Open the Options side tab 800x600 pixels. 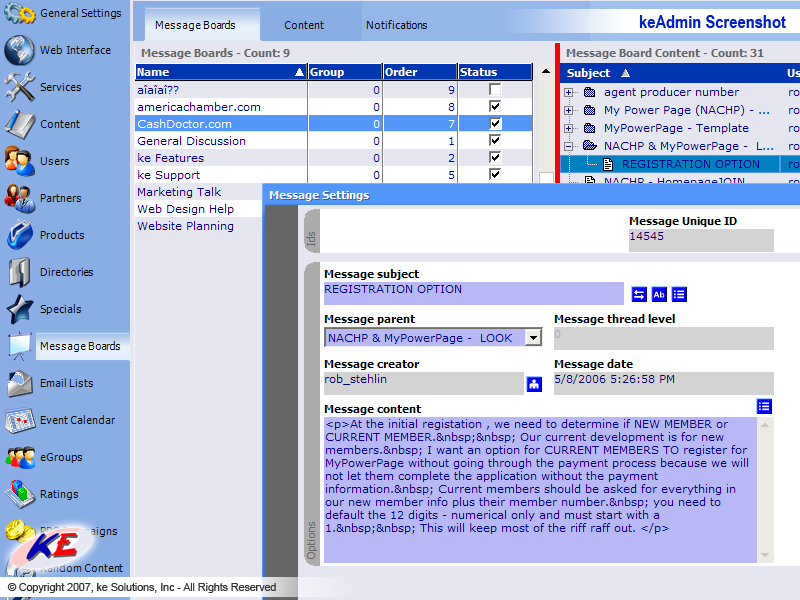click(311, 415)
